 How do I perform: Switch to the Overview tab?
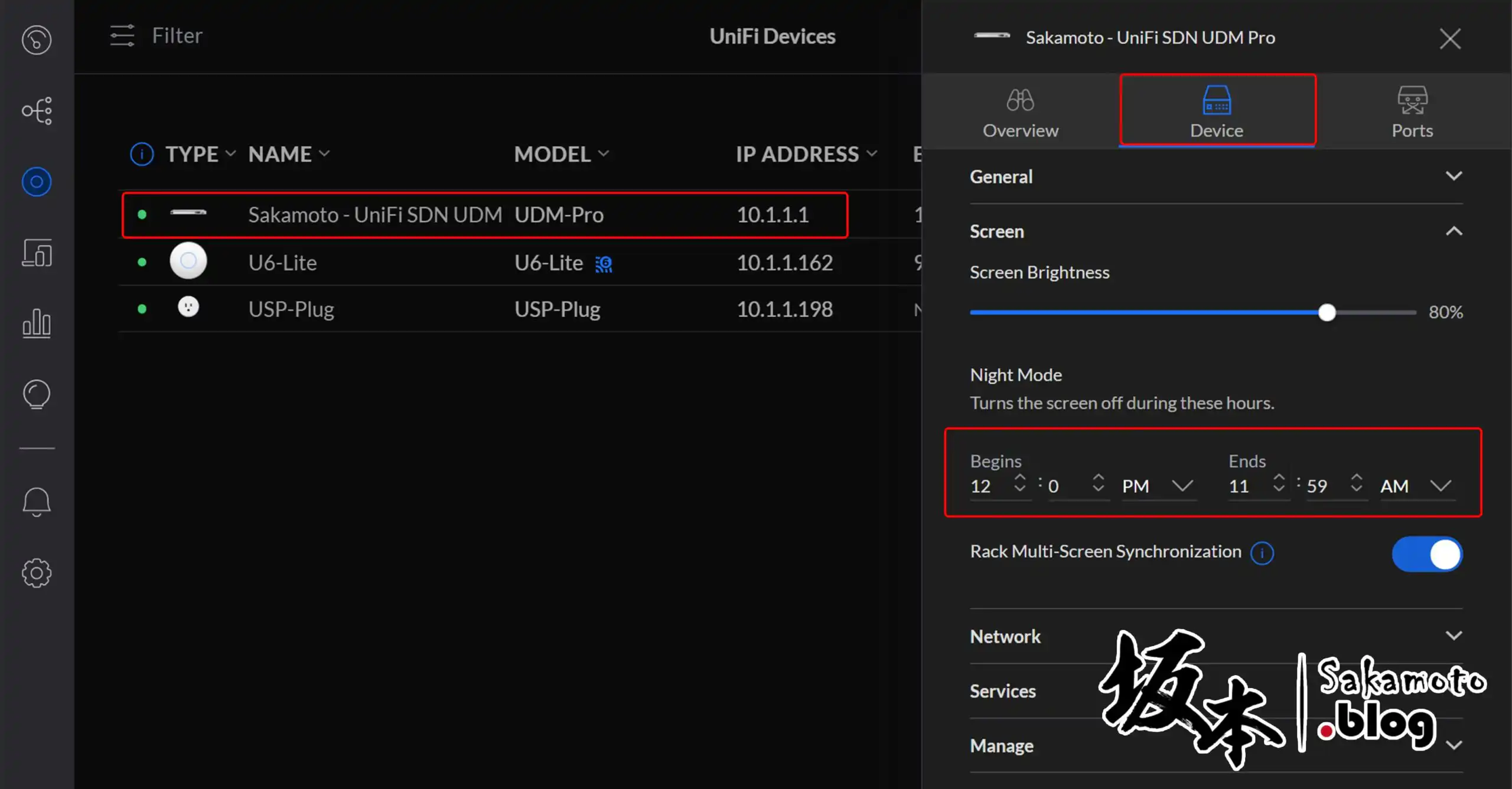[1020, 112]
